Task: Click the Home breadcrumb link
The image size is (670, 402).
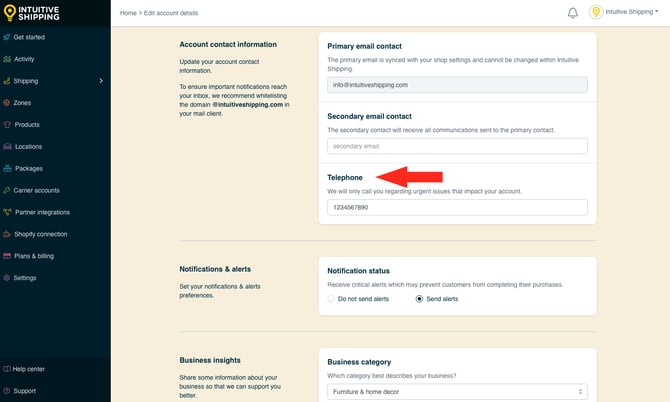Action: 128,13
